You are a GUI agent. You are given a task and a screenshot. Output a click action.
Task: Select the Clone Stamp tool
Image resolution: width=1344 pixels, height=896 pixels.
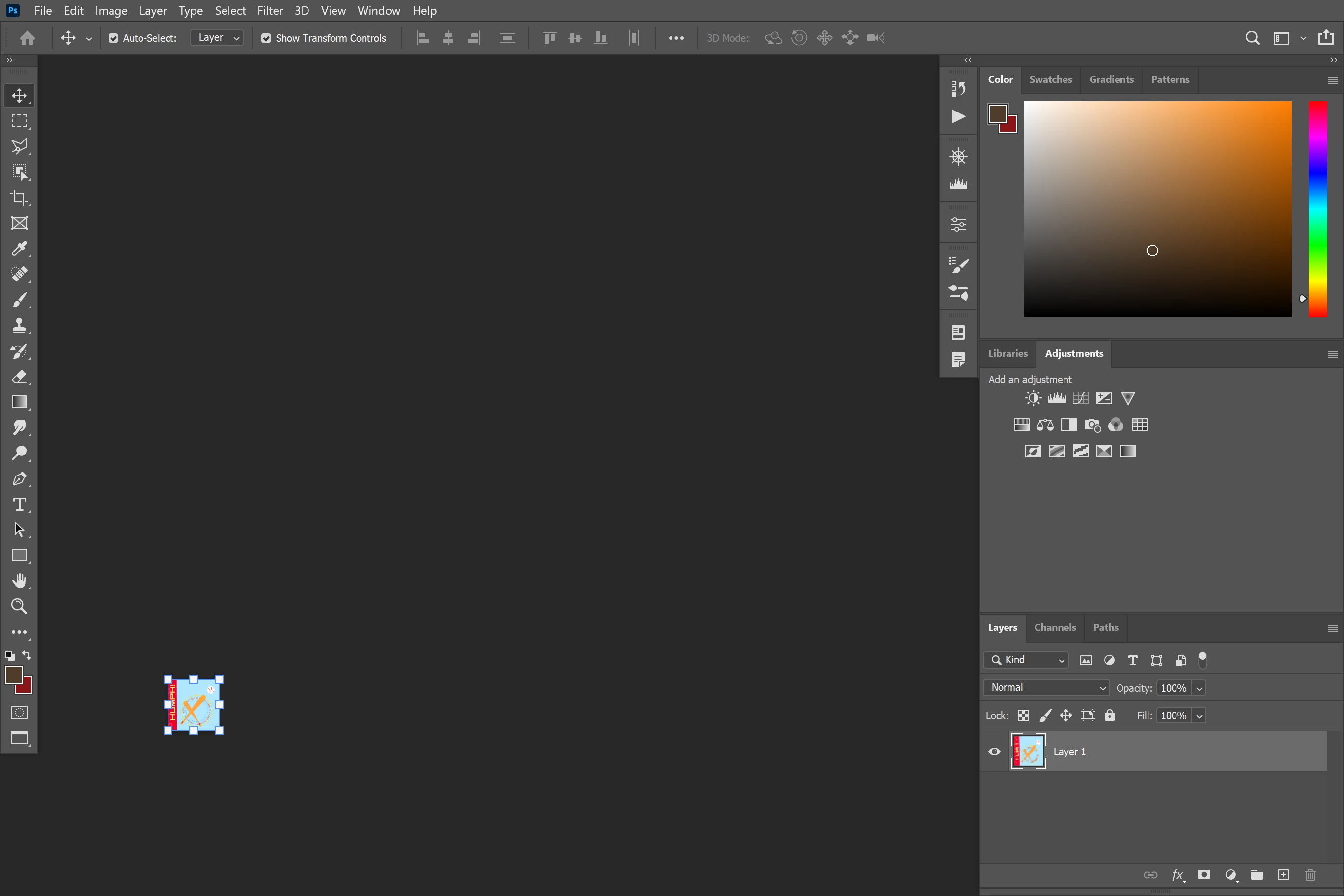point(19,325)
